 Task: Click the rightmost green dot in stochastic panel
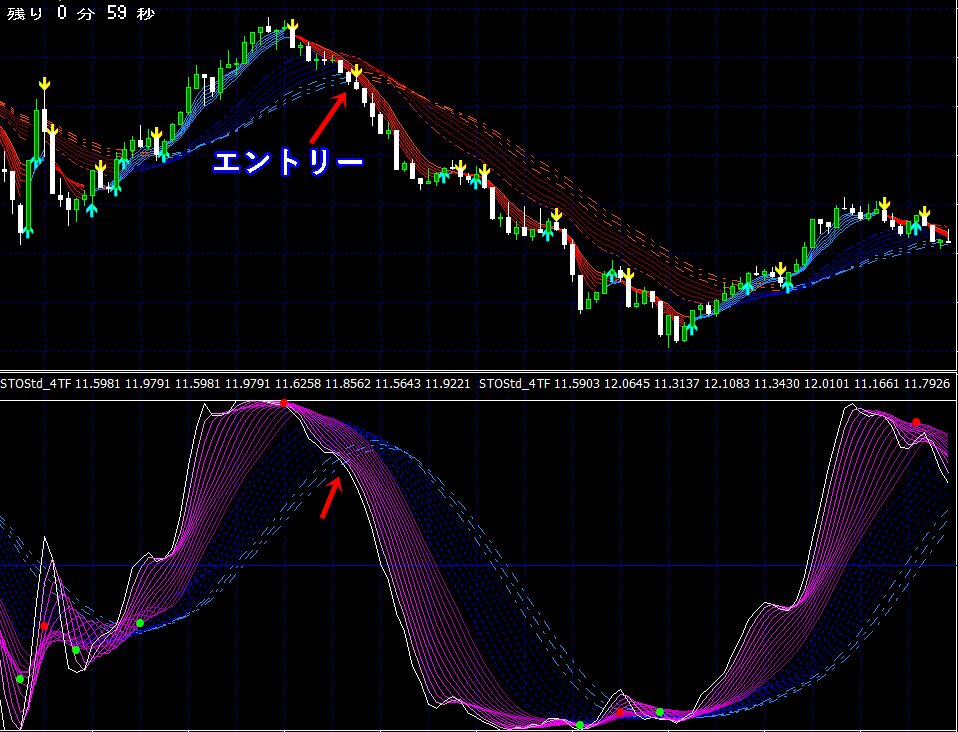click(x=660, y=712)
